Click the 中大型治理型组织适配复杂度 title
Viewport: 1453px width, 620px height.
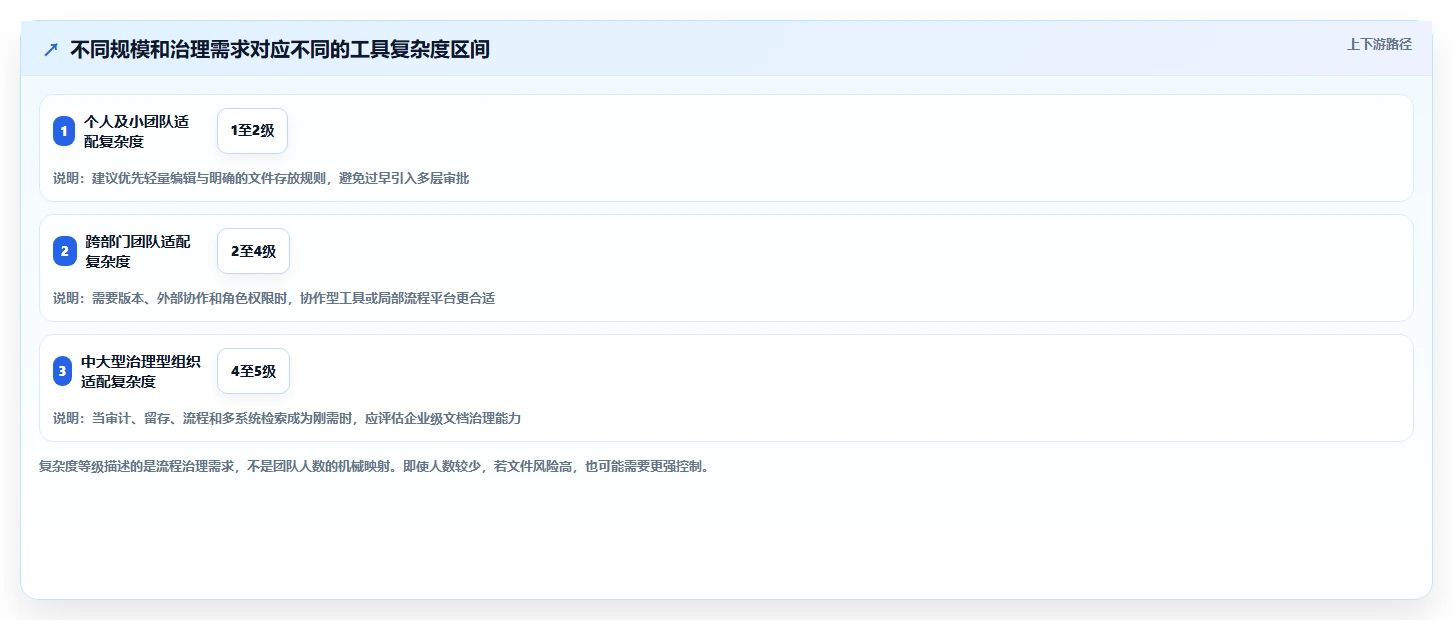(141, 371)
